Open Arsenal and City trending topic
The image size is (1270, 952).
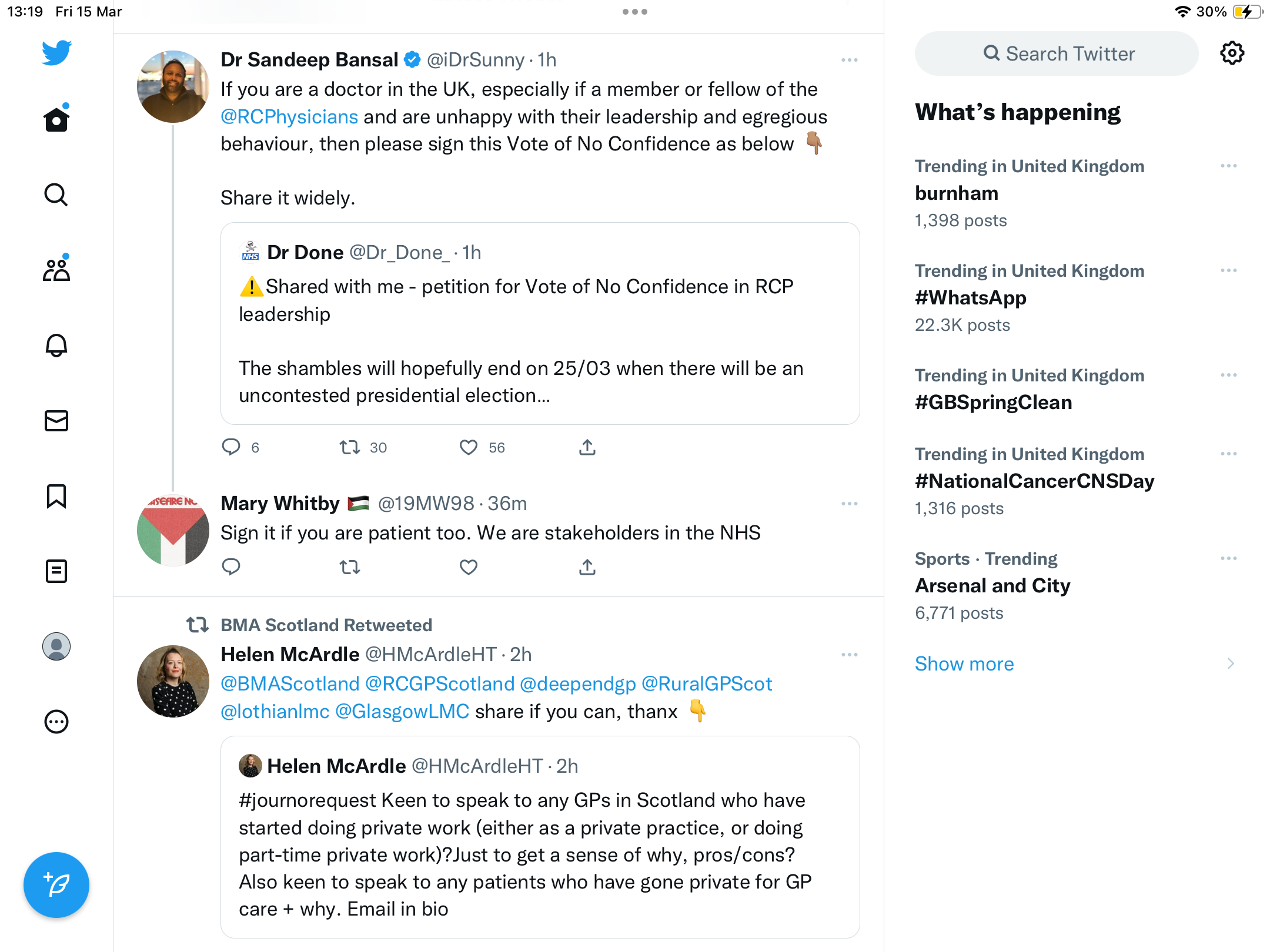pyautogui.click(x=992, y=586)
